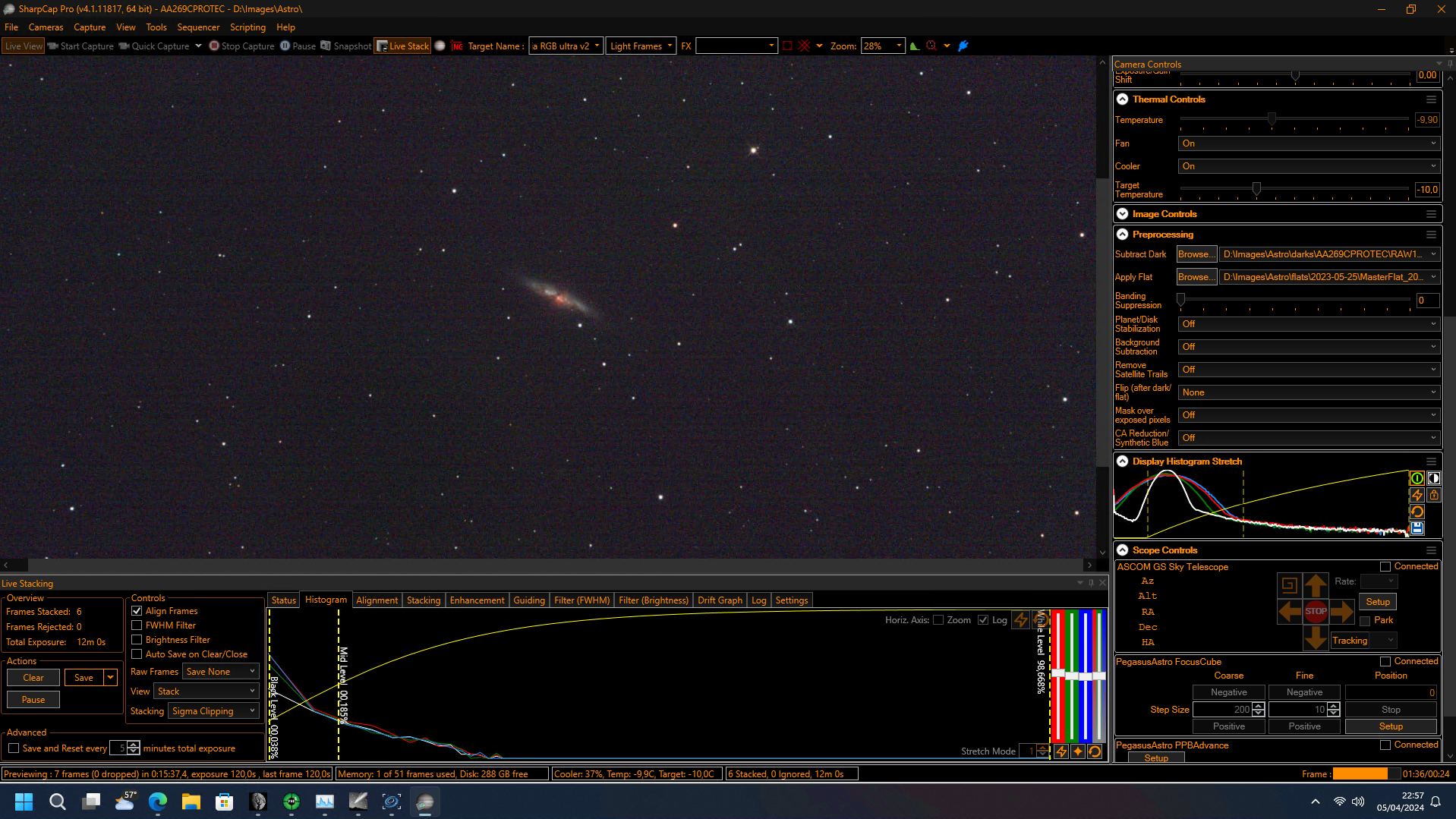Screen dimensions: 1456x819
Task: Click the Banding Suppression slider
Action: (1294, 300)
